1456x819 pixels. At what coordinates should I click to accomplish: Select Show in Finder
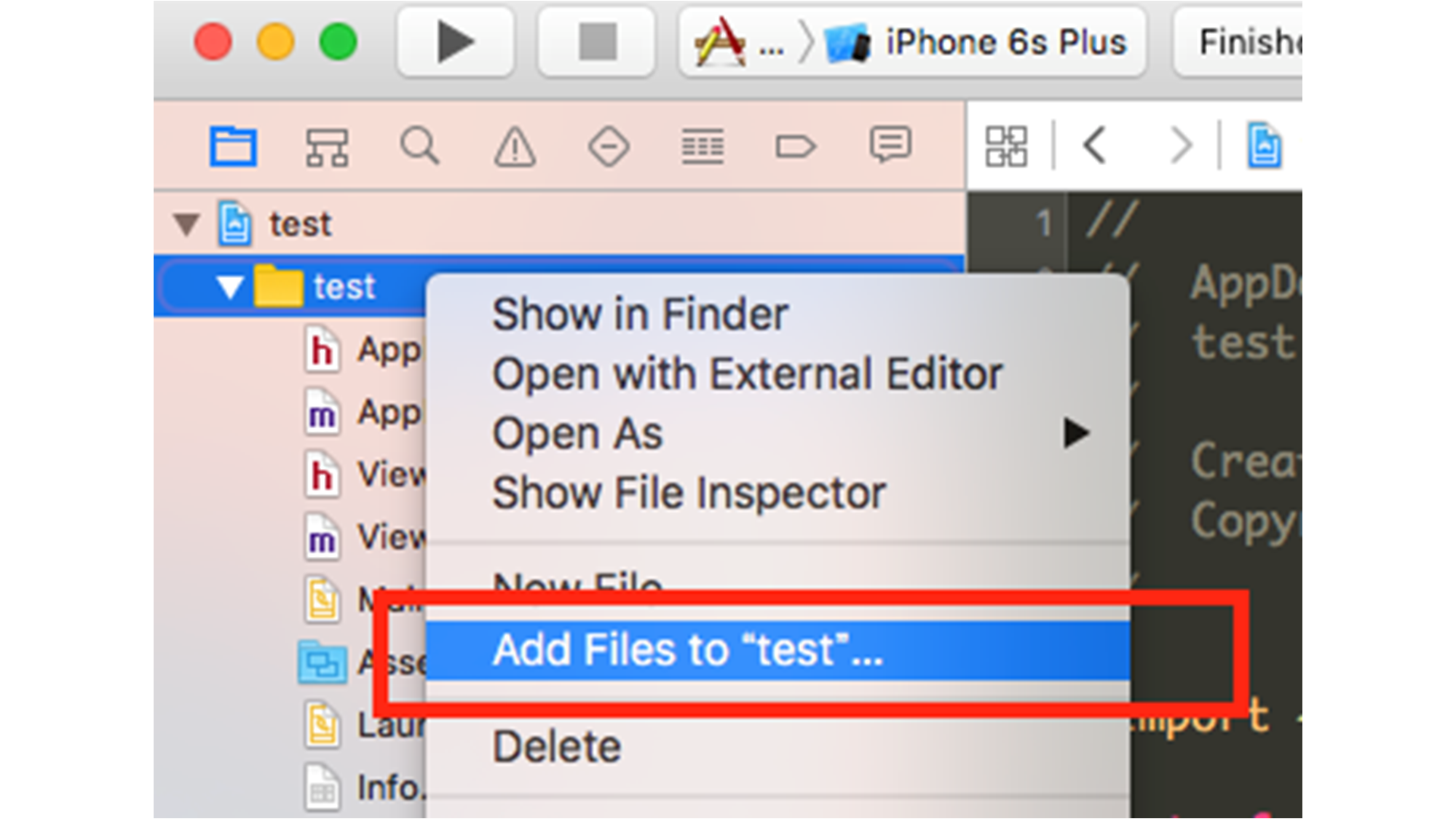[x=778, y=314]
